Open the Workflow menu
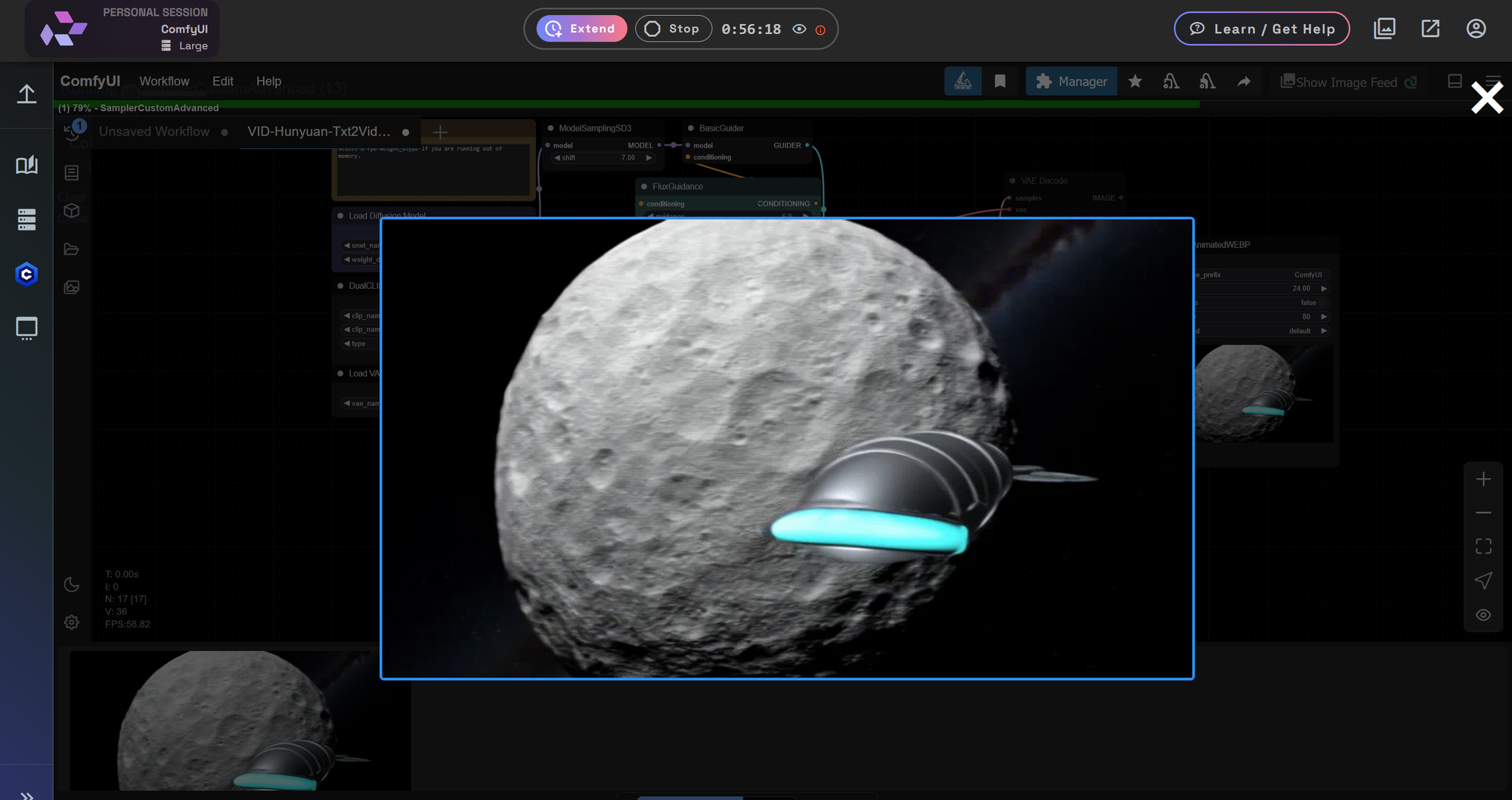 164,81
